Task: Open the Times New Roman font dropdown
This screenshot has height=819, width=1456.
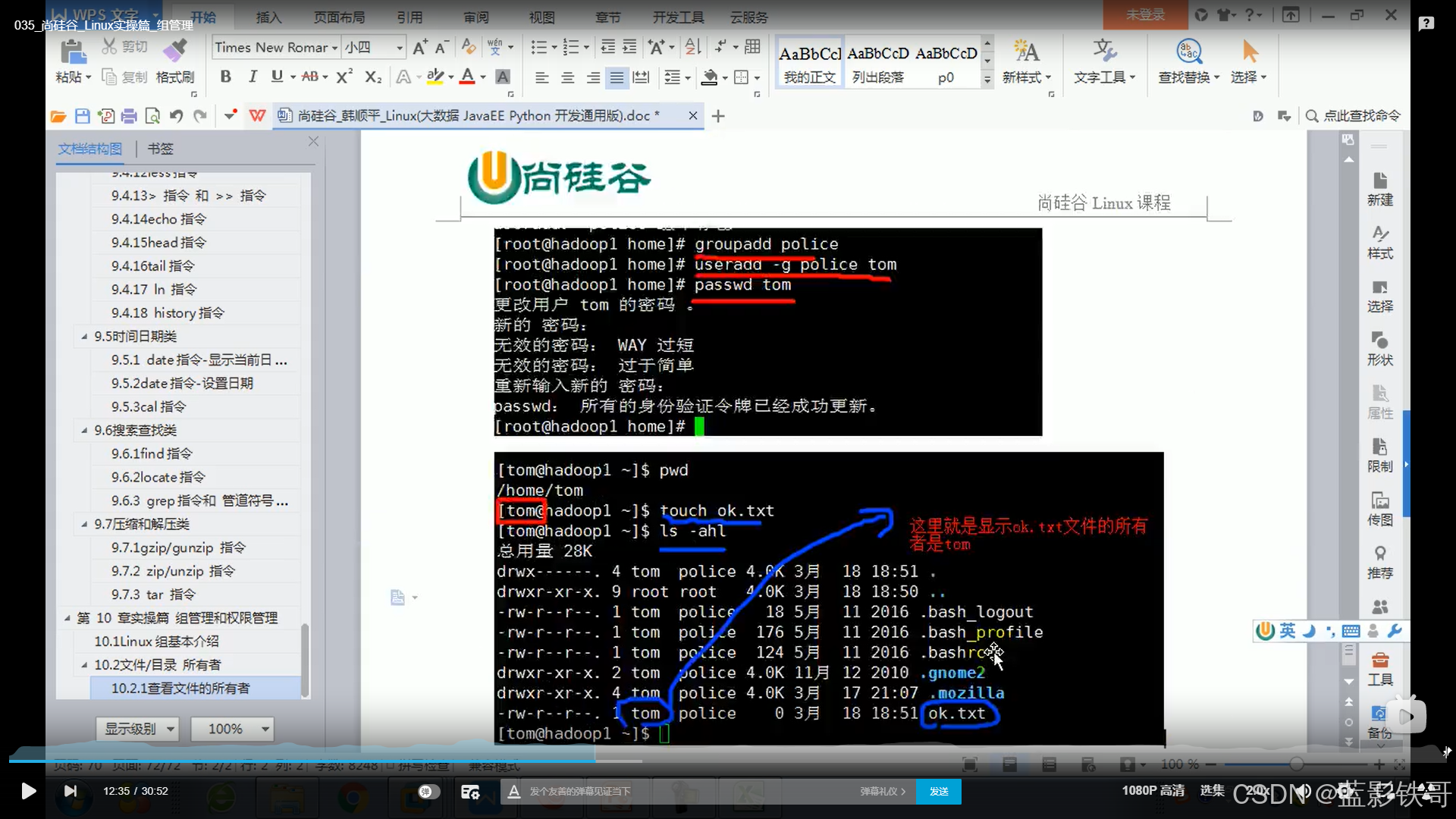Action: pos(334,48)
